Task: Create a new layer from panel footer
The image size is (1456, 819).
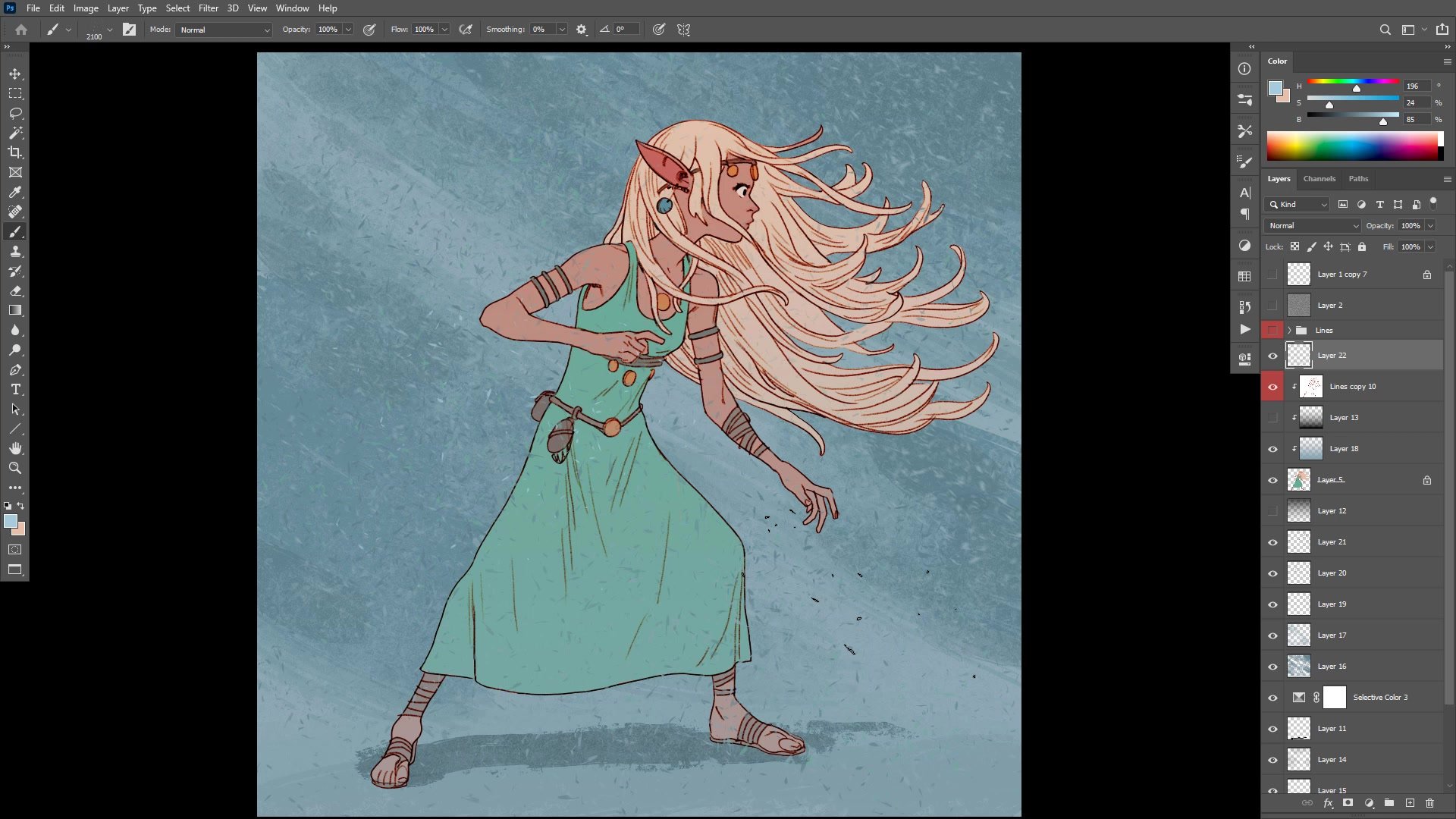Action: click(1410, 803)
